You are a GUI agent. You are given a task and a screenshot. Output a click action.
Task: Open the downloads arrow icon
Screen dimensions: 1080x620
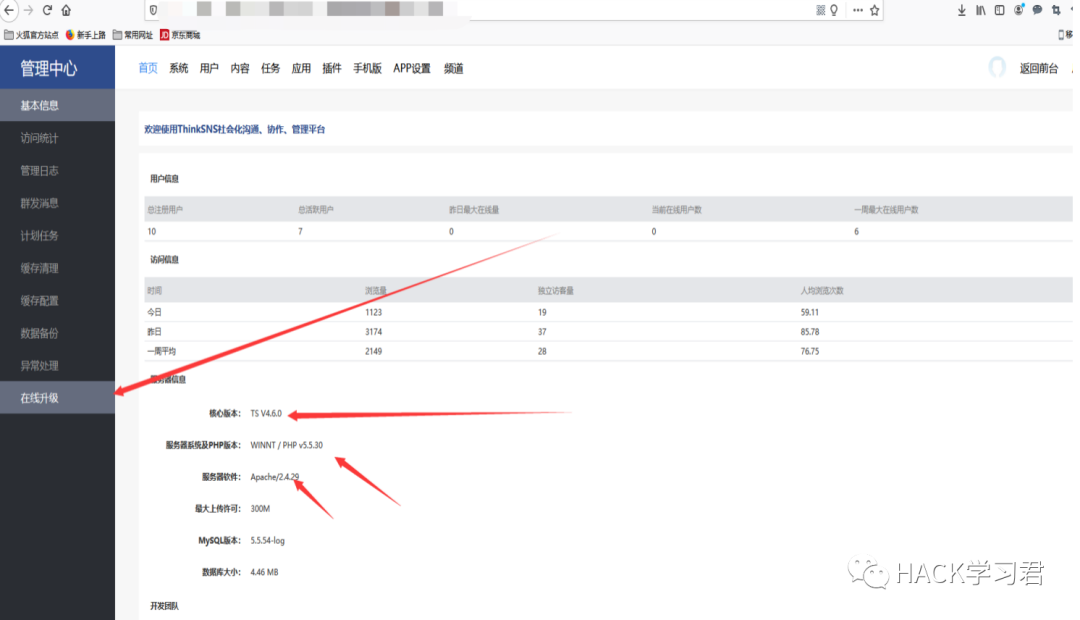pyautogui.click(x=962, y=10)
